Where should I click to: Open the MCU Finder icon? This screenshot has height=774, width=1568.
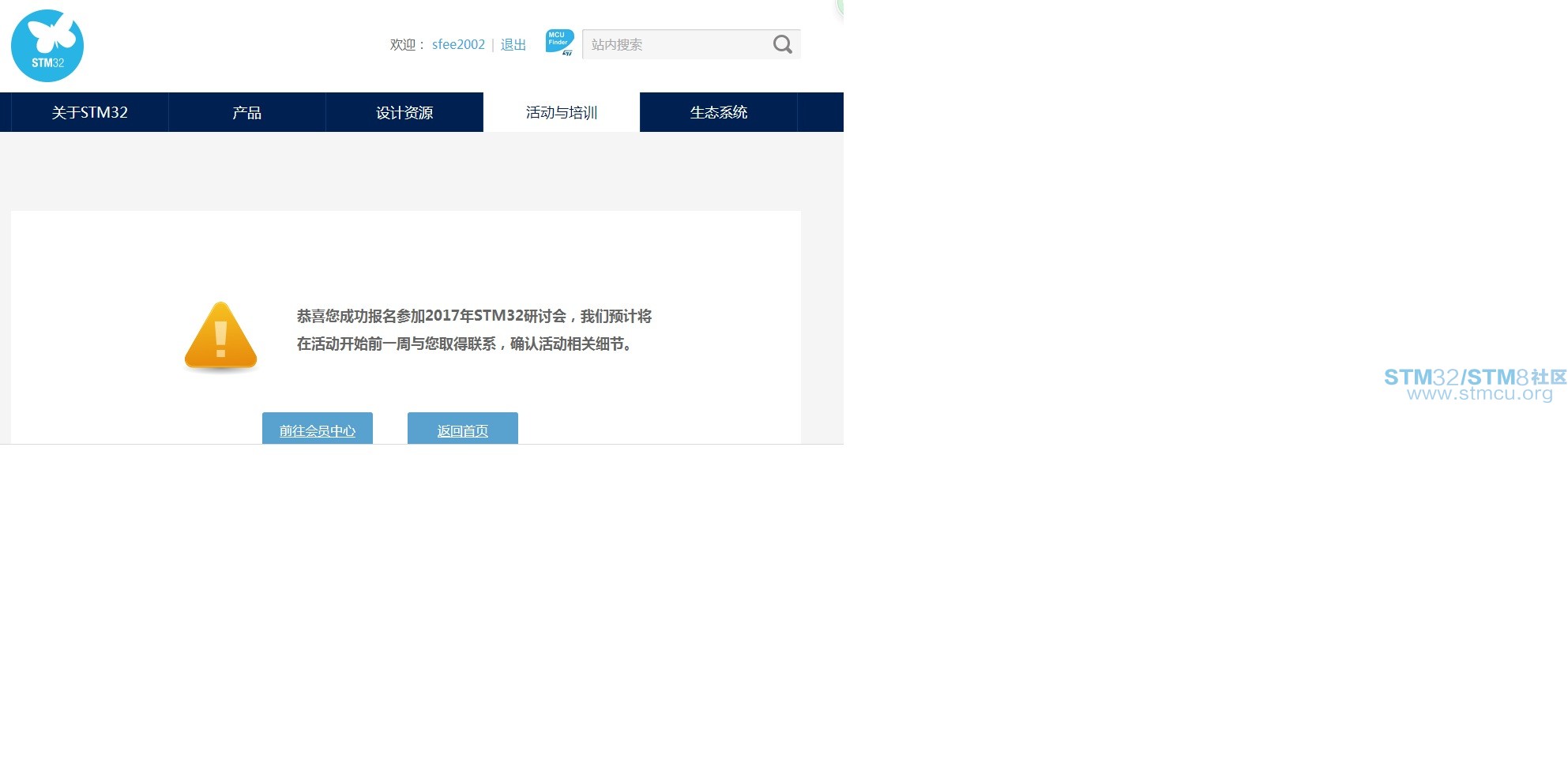click(559, 43)
